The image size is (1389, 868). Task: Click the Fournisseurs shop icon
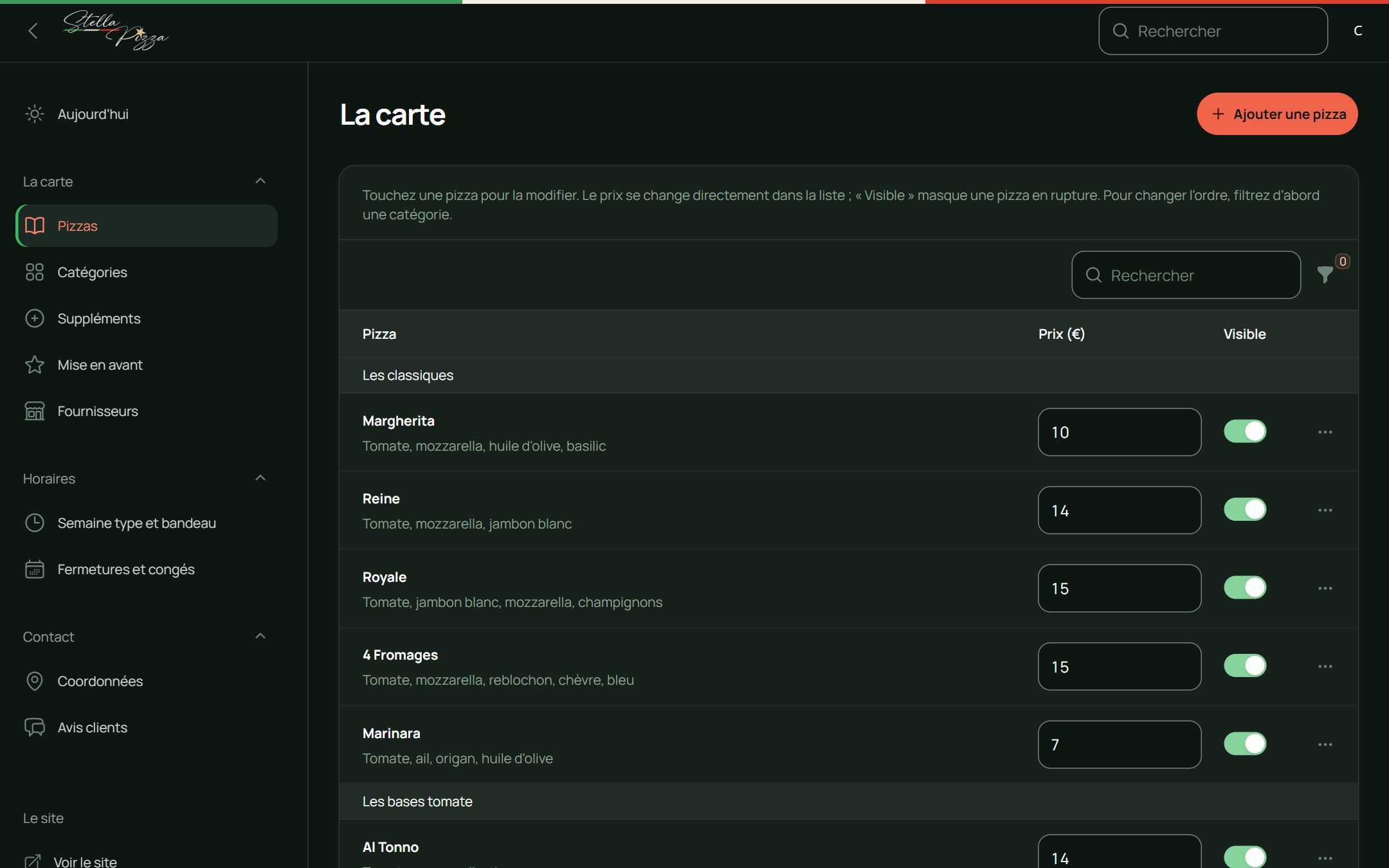(34, 411)
